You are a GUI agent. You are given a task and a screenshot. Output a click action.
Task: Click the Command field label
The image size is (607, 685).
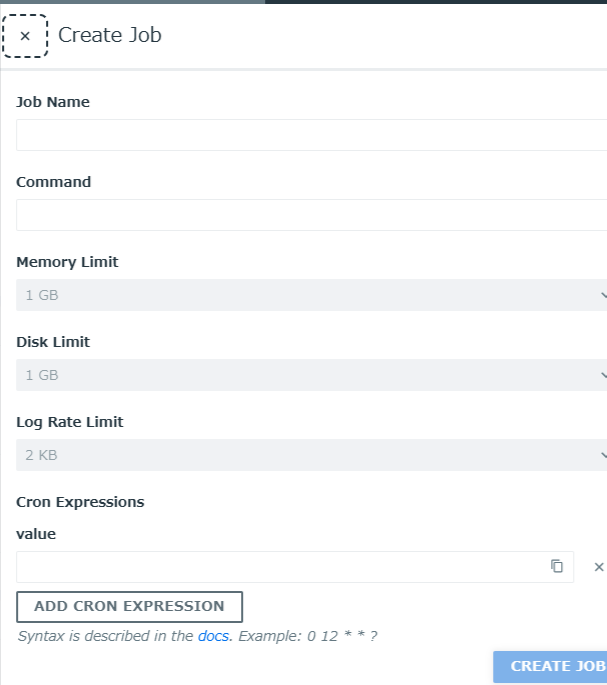(54, 182)
